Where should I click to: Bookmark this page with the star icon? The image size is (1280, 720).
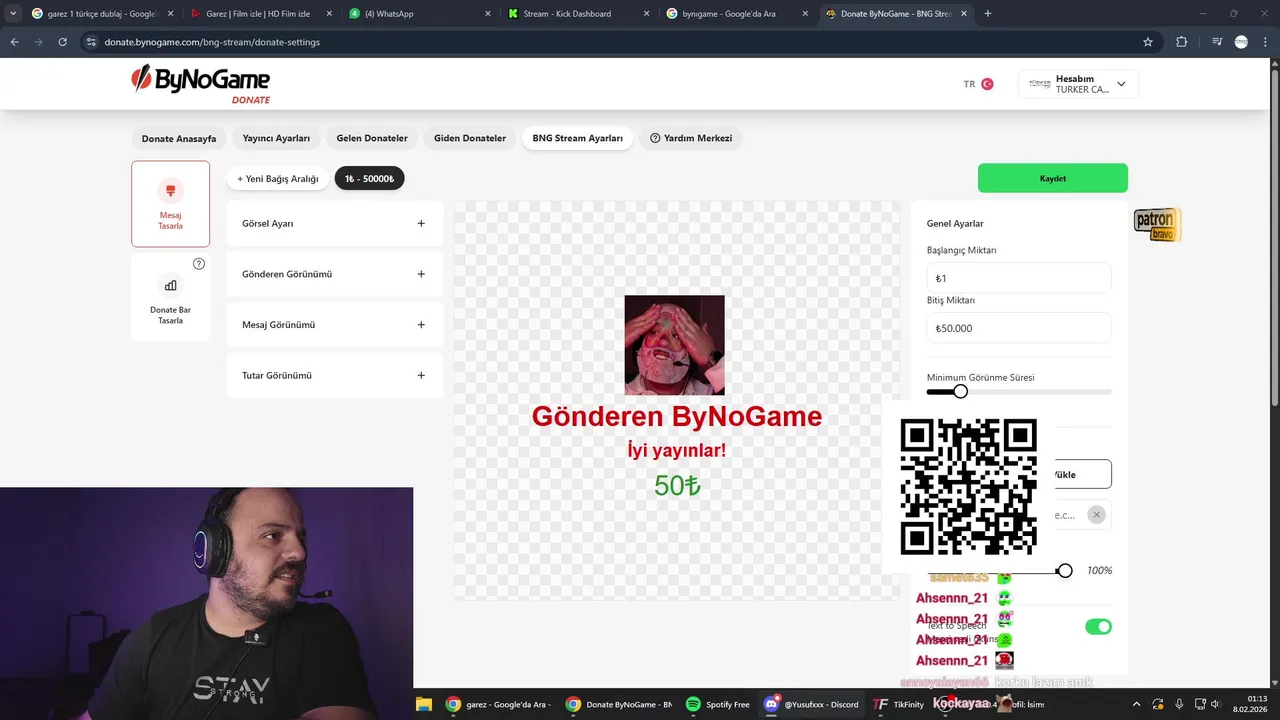click(1148, 42)
